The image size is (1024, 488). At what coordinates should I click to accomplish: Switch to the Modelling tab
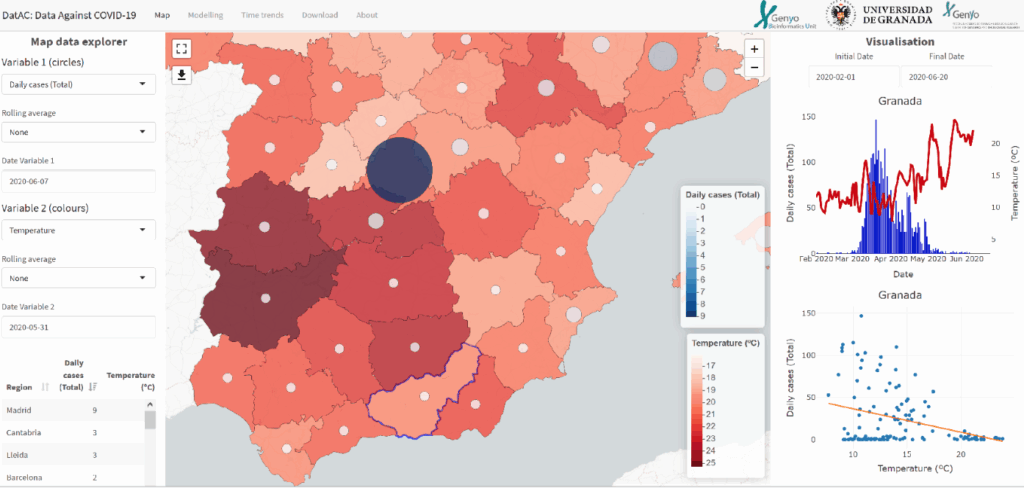point(205,15)
